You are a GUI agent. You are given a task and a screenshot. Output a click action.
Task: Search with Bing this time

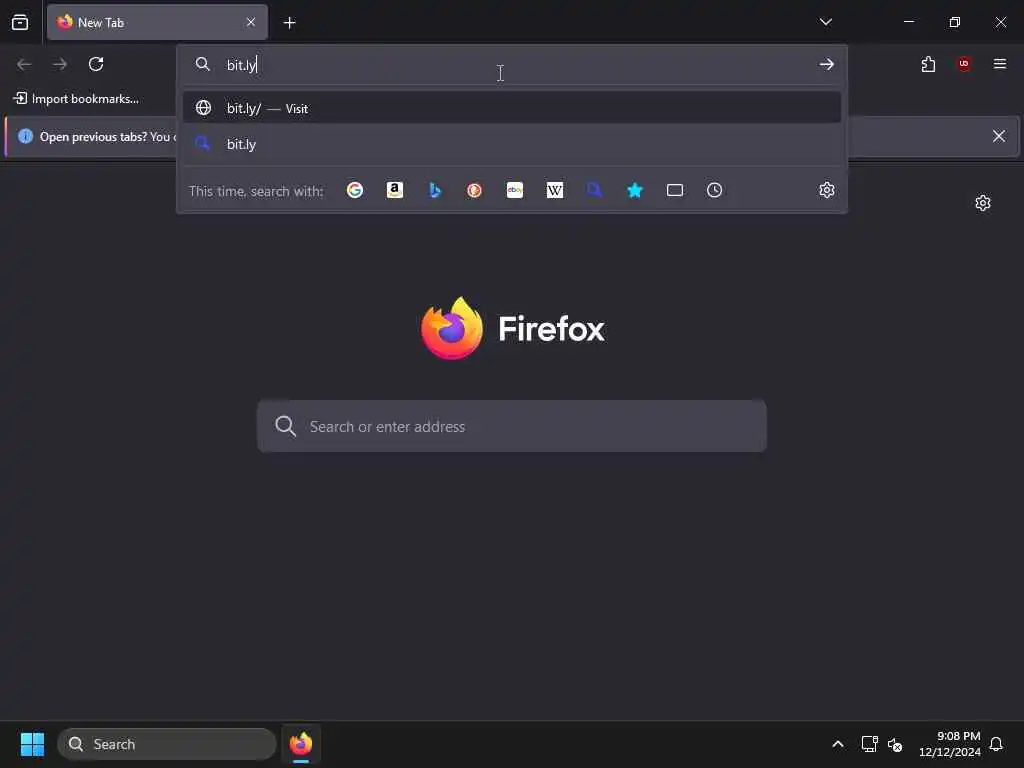(435, 190)
